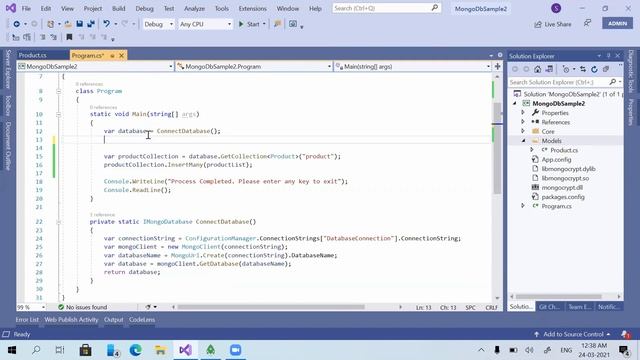Toggle the bookmark icon in toolbar
Screen dimensions: 640x360
pyautogui.click(x=69, y=37)
